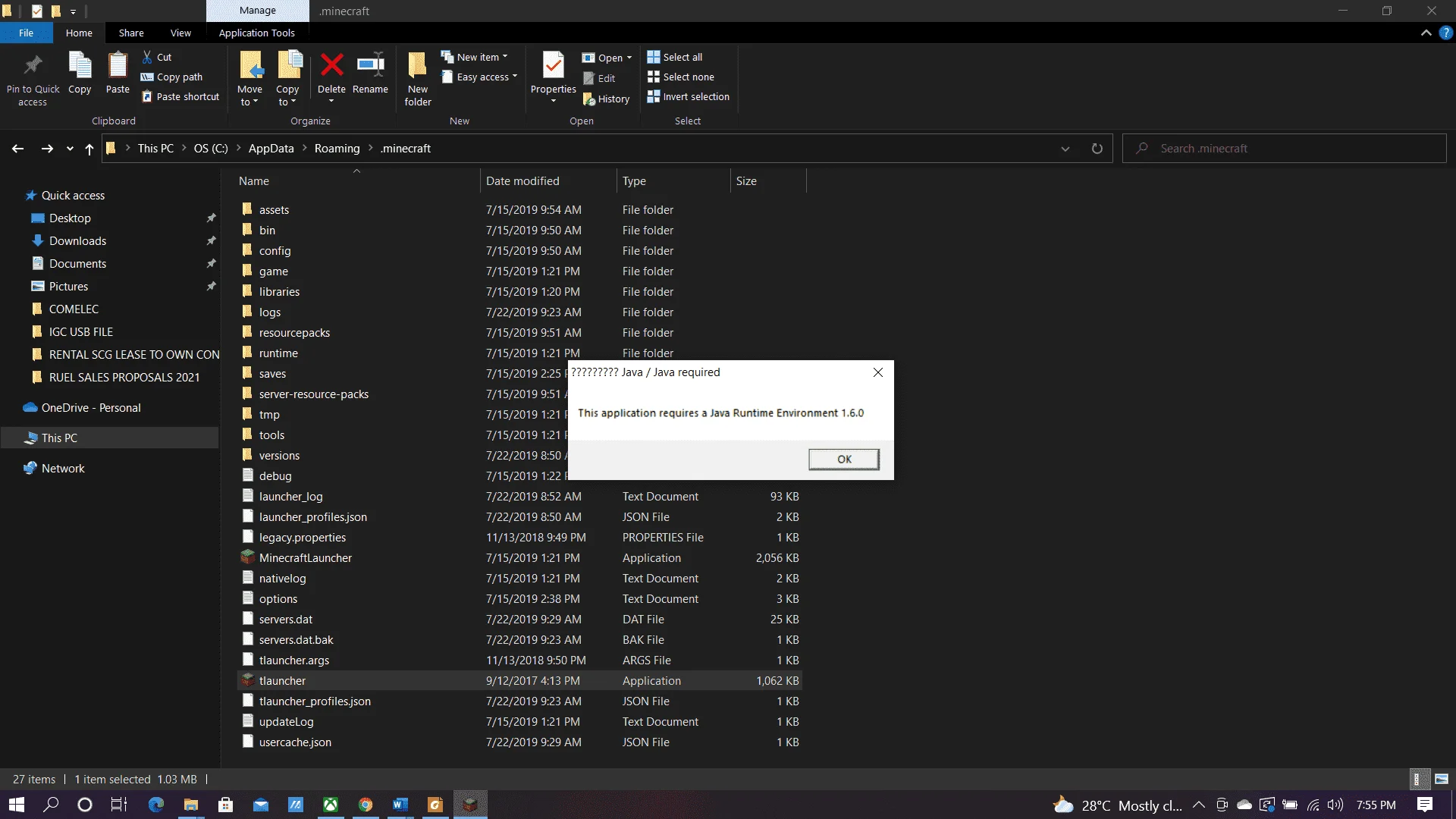Open the Explorer help icon
Viewport: 1456px width, 819px height.
click(x=1445, y=33)
